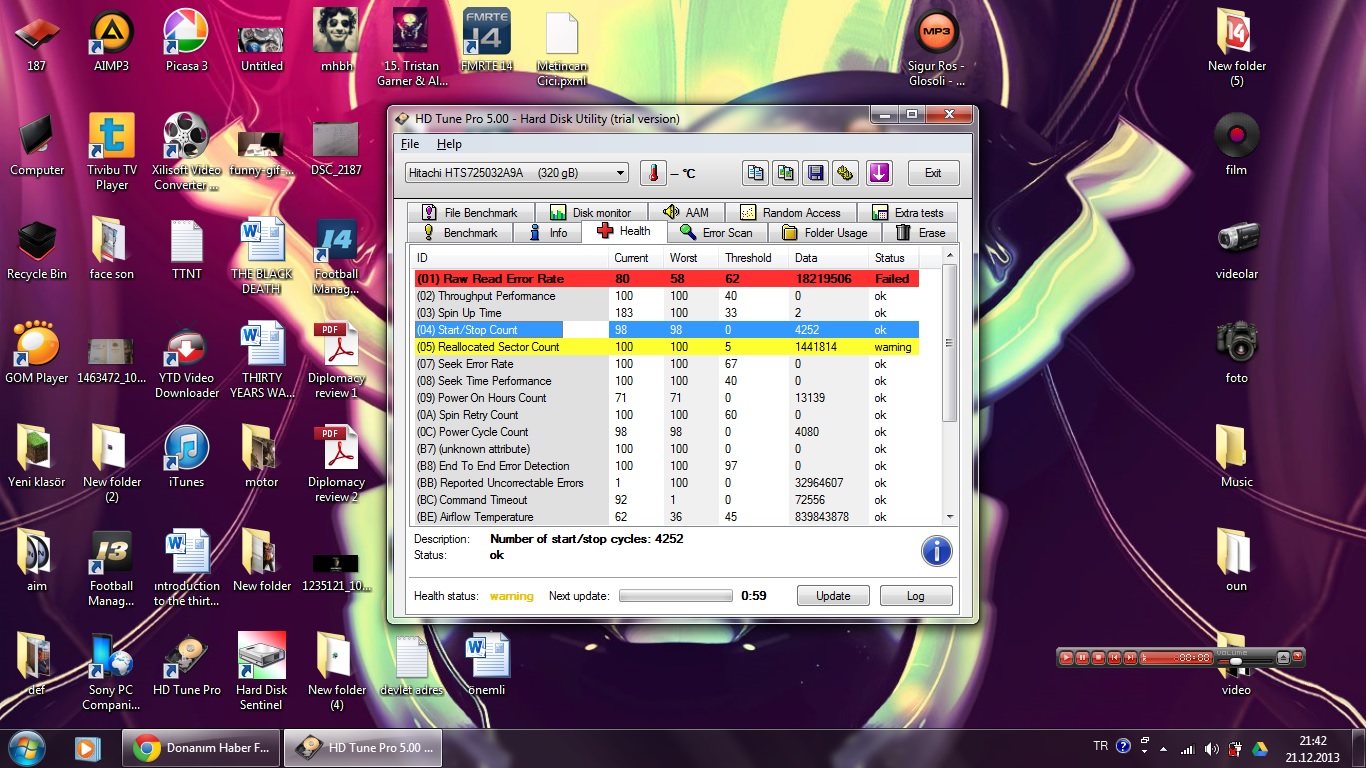Click the Update button

point(833,596)
